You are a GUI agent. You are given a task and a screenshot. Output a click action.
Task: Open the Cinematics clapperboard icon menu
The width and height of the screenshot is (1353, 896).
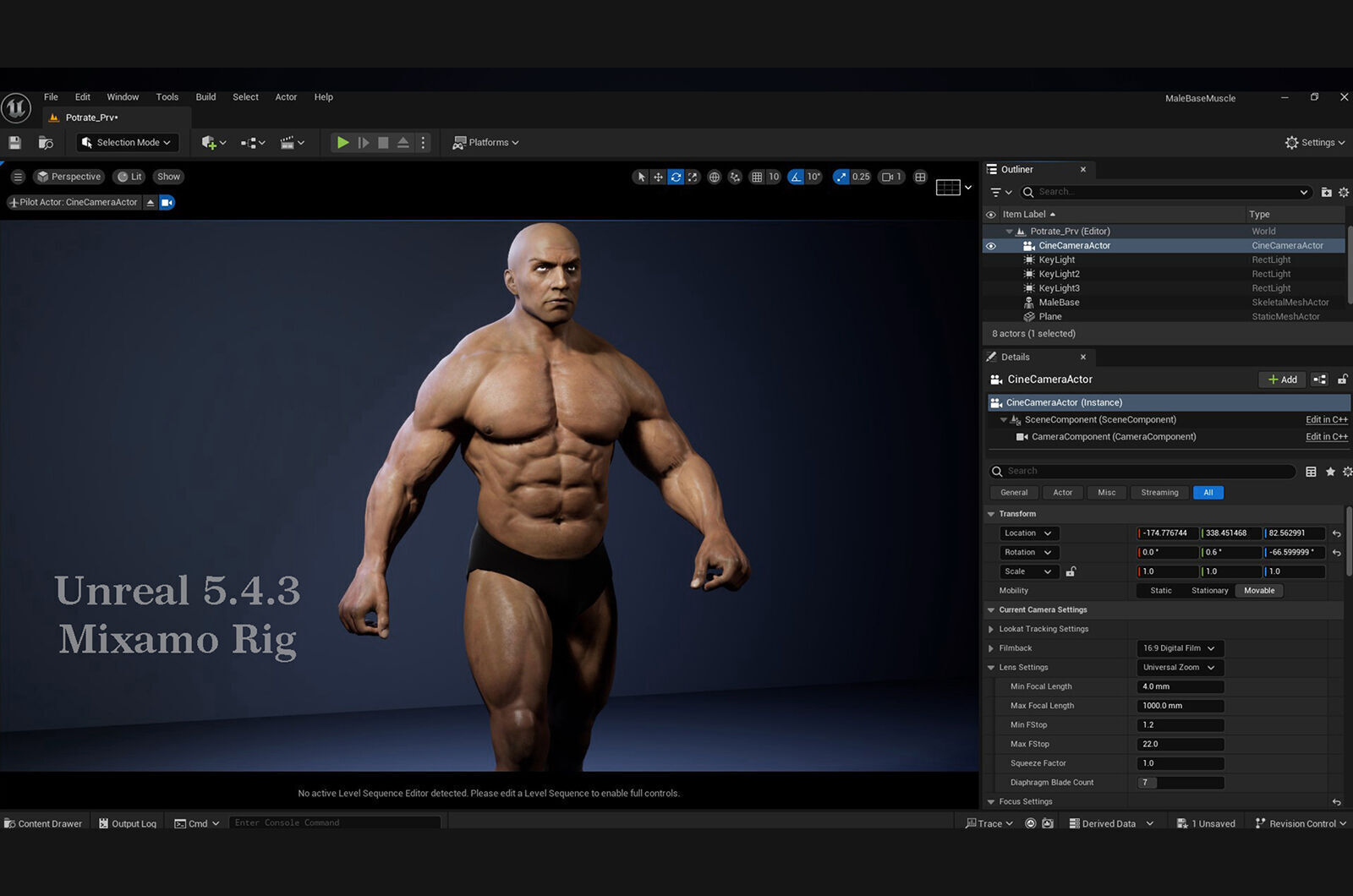(x=292, y=143)
